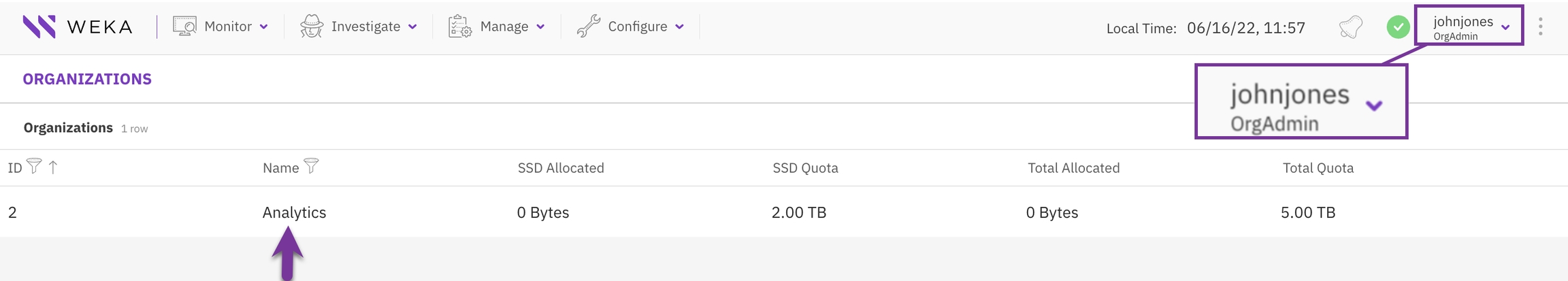Open the Analytics organization entry
1568x281 pixels.
pyautogui.click(x=294, y=212)
